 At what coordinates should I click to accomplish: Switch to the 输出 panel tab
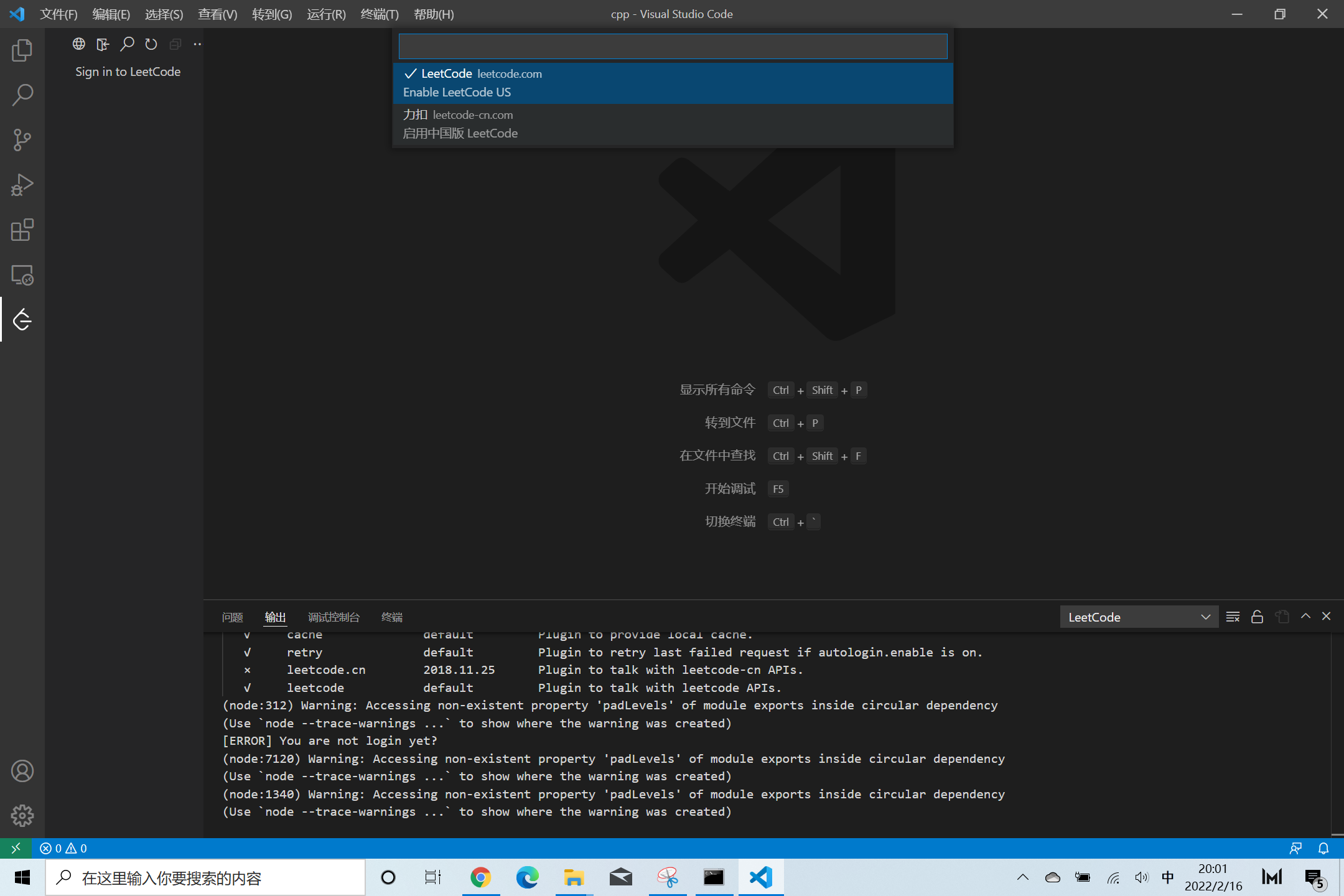tap(275, 617)
